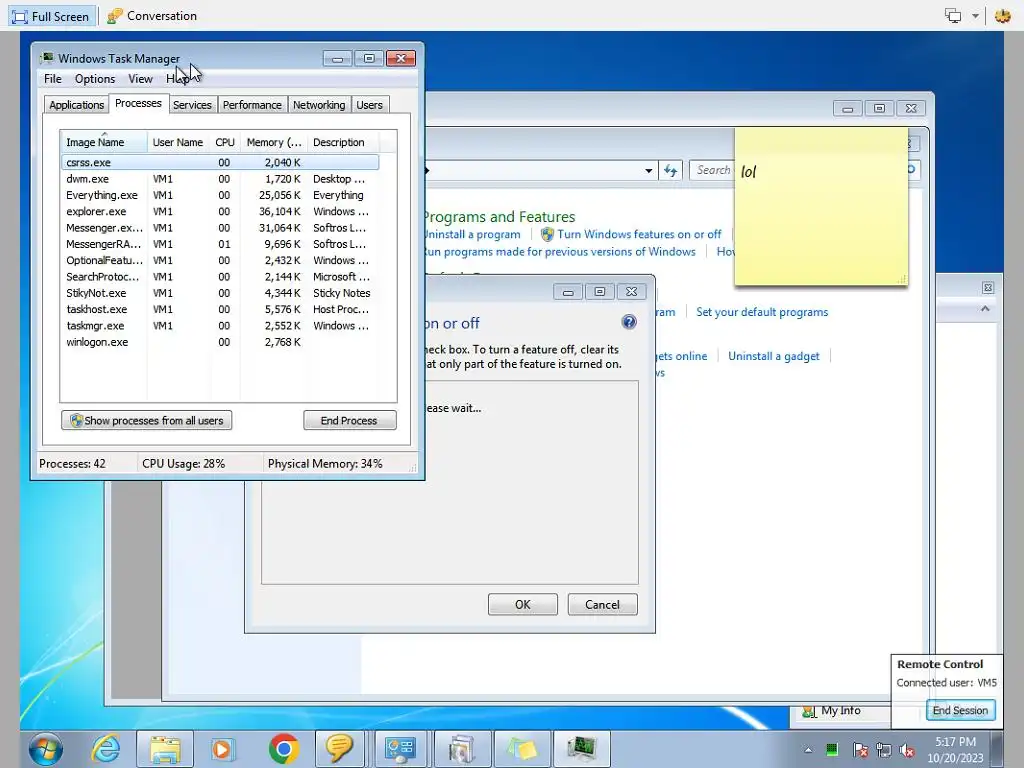Click the muted speaker volume tray icon
Screen dimensions: 1024x768
pos(907,750)
